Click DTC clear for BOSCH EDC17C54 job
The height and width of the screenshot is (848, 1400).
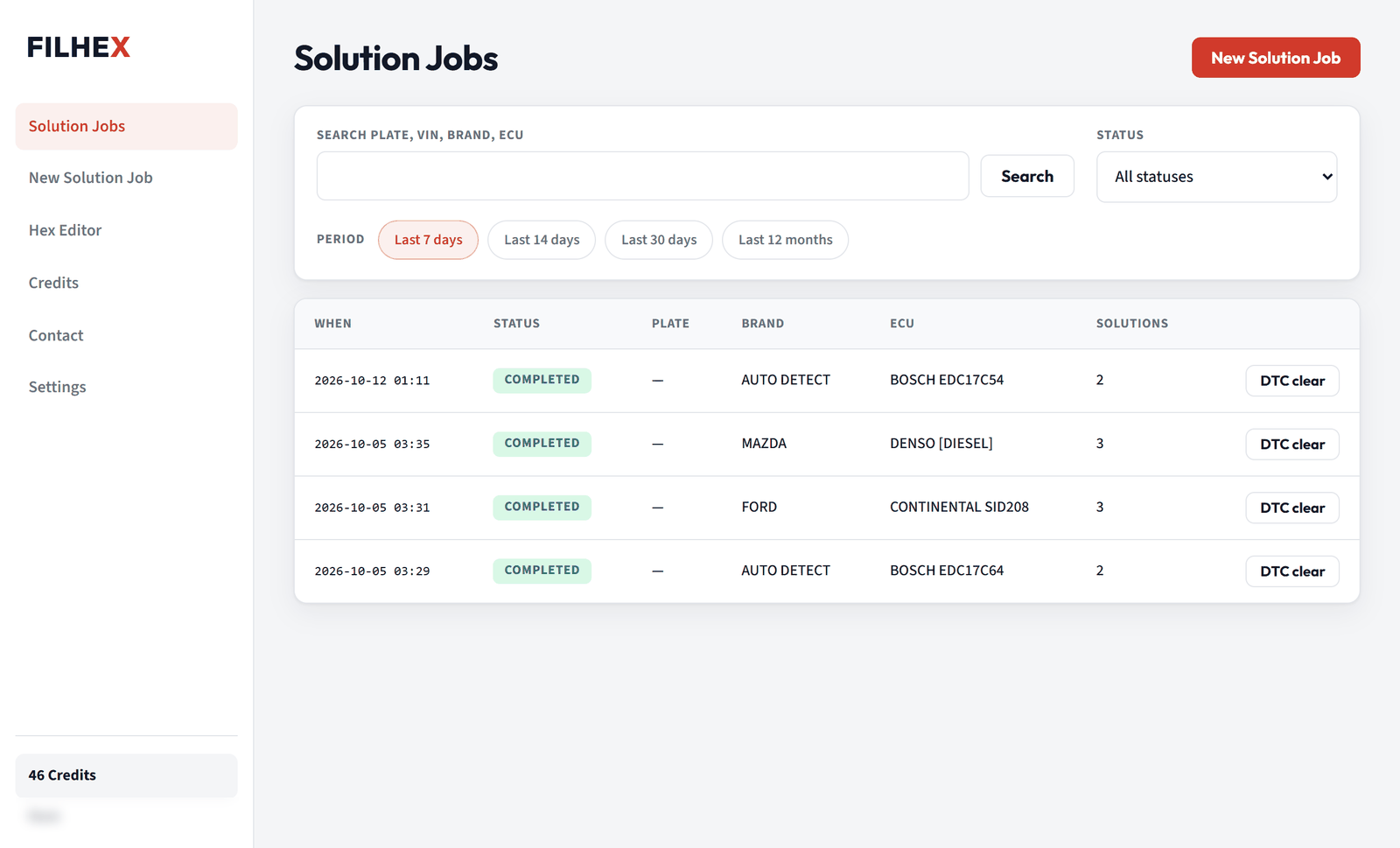click(x=1292, y=381)
